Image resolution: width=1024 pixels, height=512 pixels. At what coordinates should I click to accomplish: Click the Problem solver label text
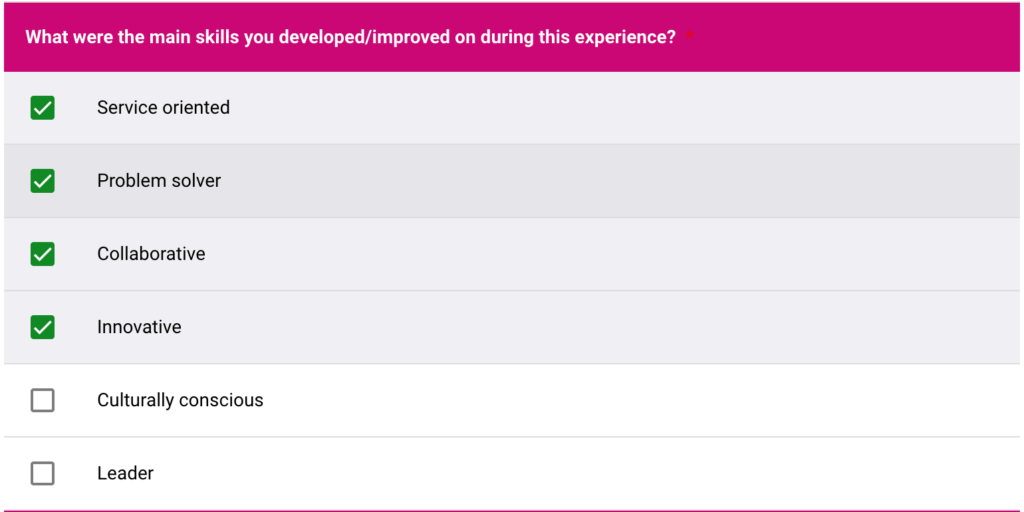(159, 181)
